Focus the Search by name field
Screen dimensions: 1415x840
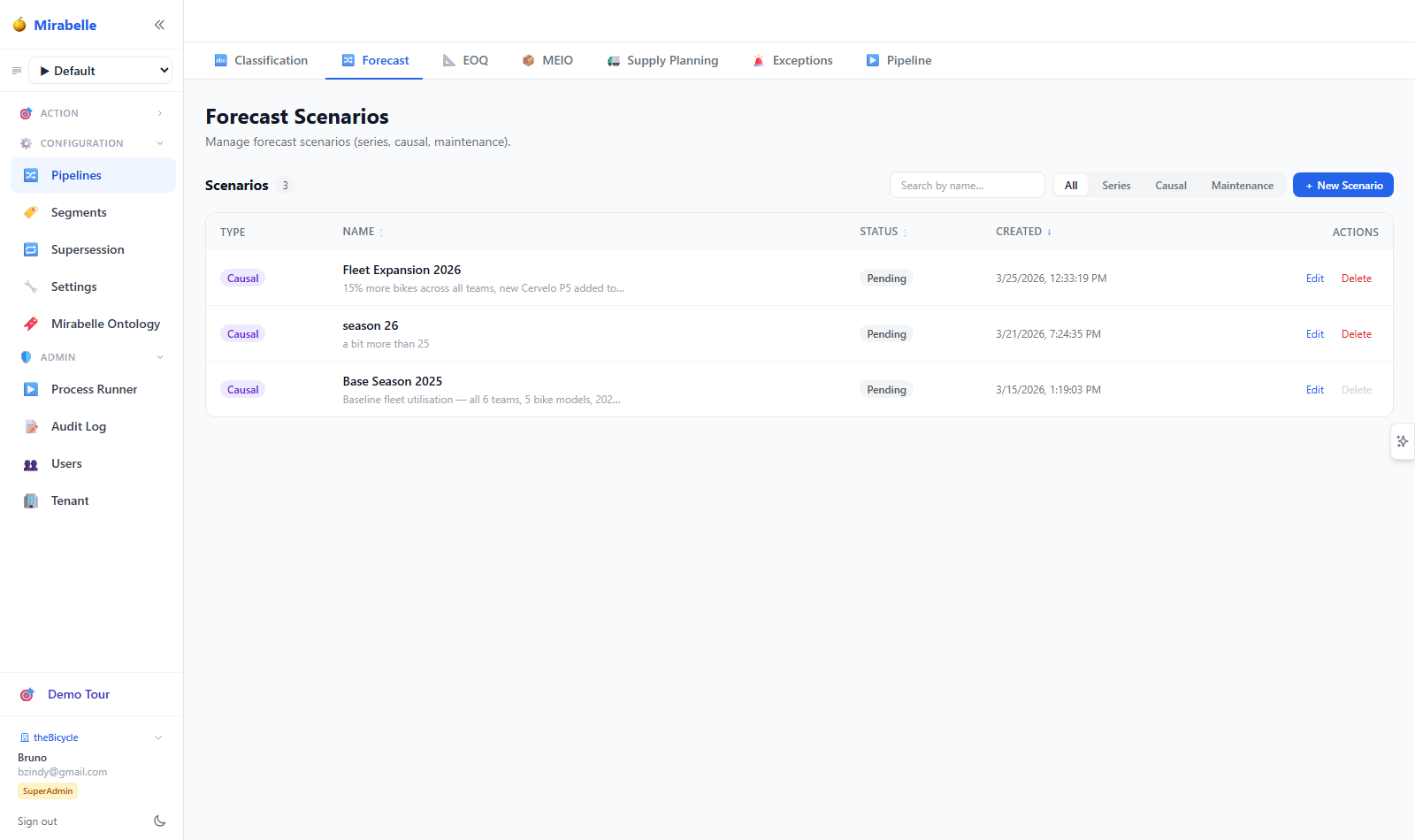click(968, 185)
